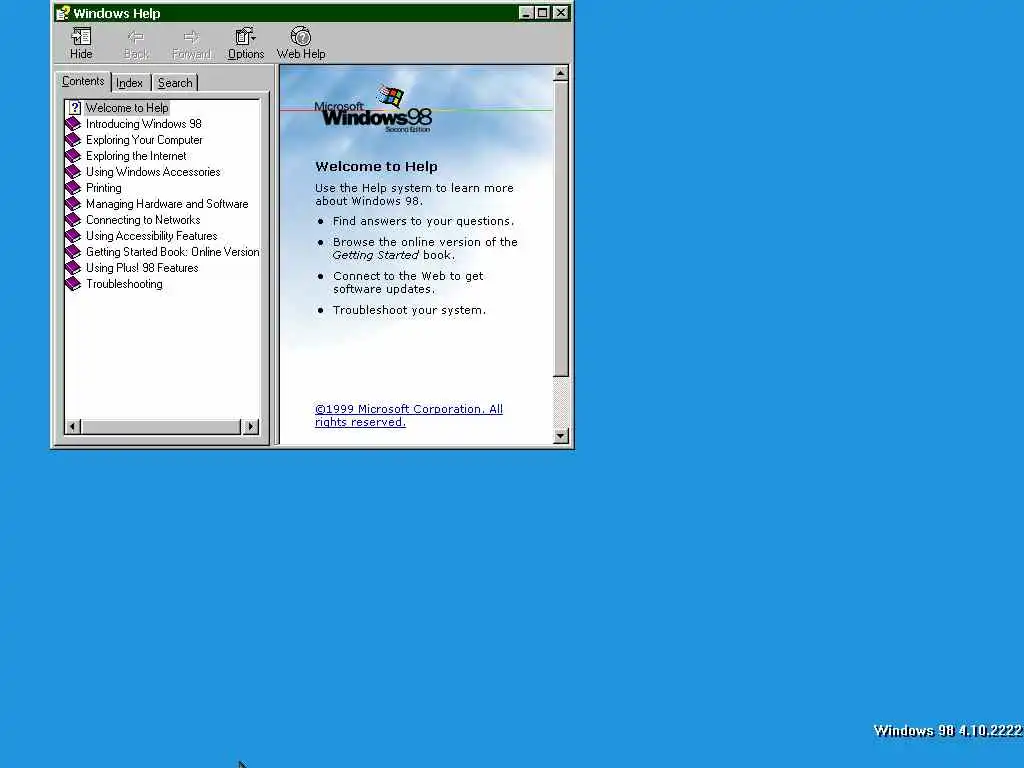Viewport: 1024px width, 768px height.
Task: Close the Windows Help window
Action: point(560,12)
